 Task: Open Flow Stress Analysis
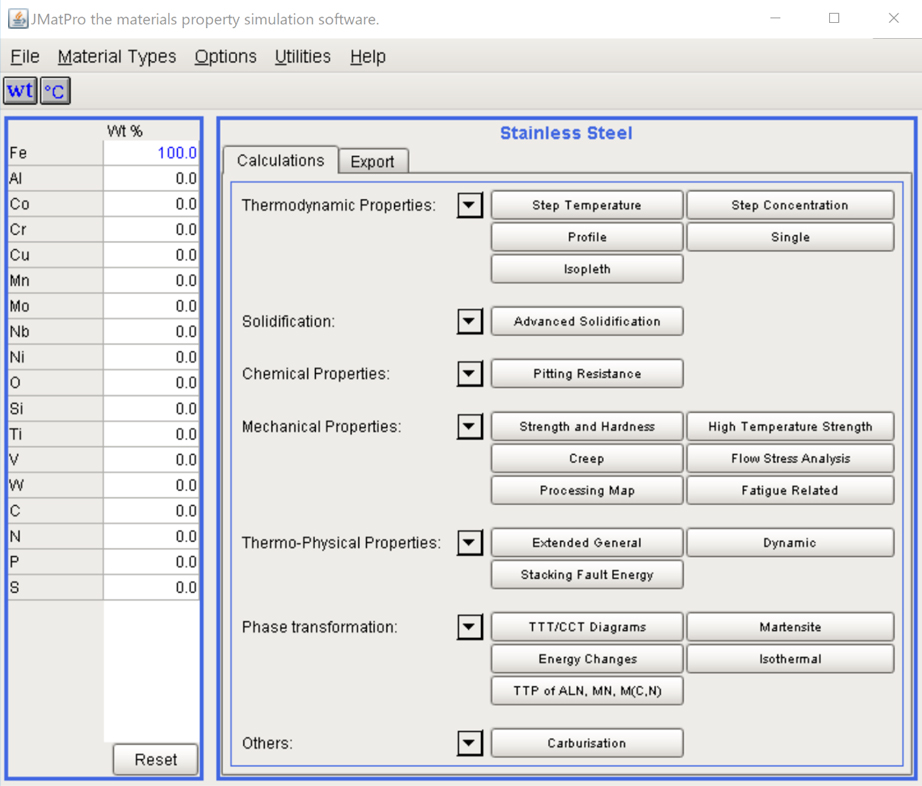790,458
